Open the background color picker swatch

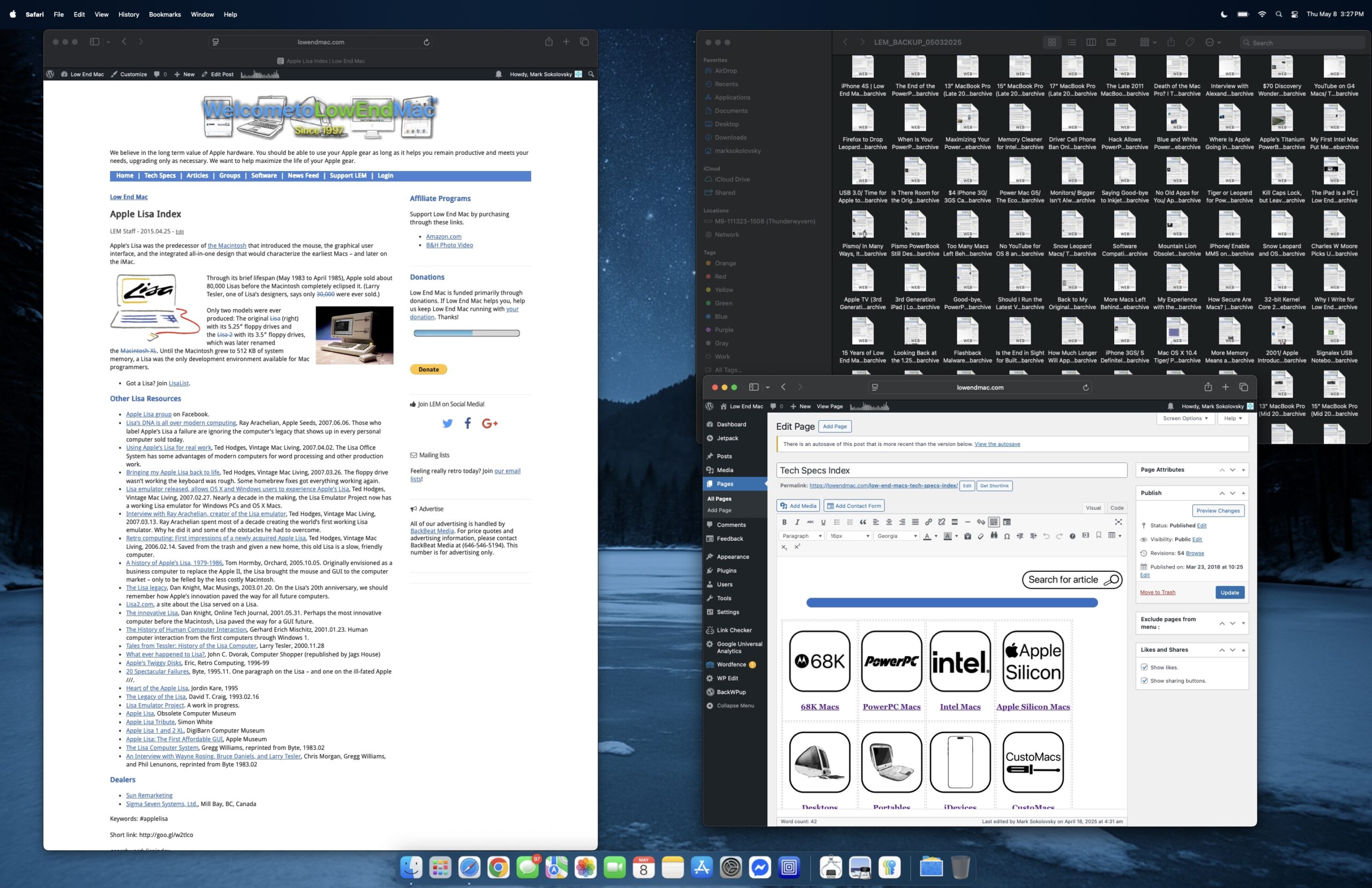tap(947, 536)
